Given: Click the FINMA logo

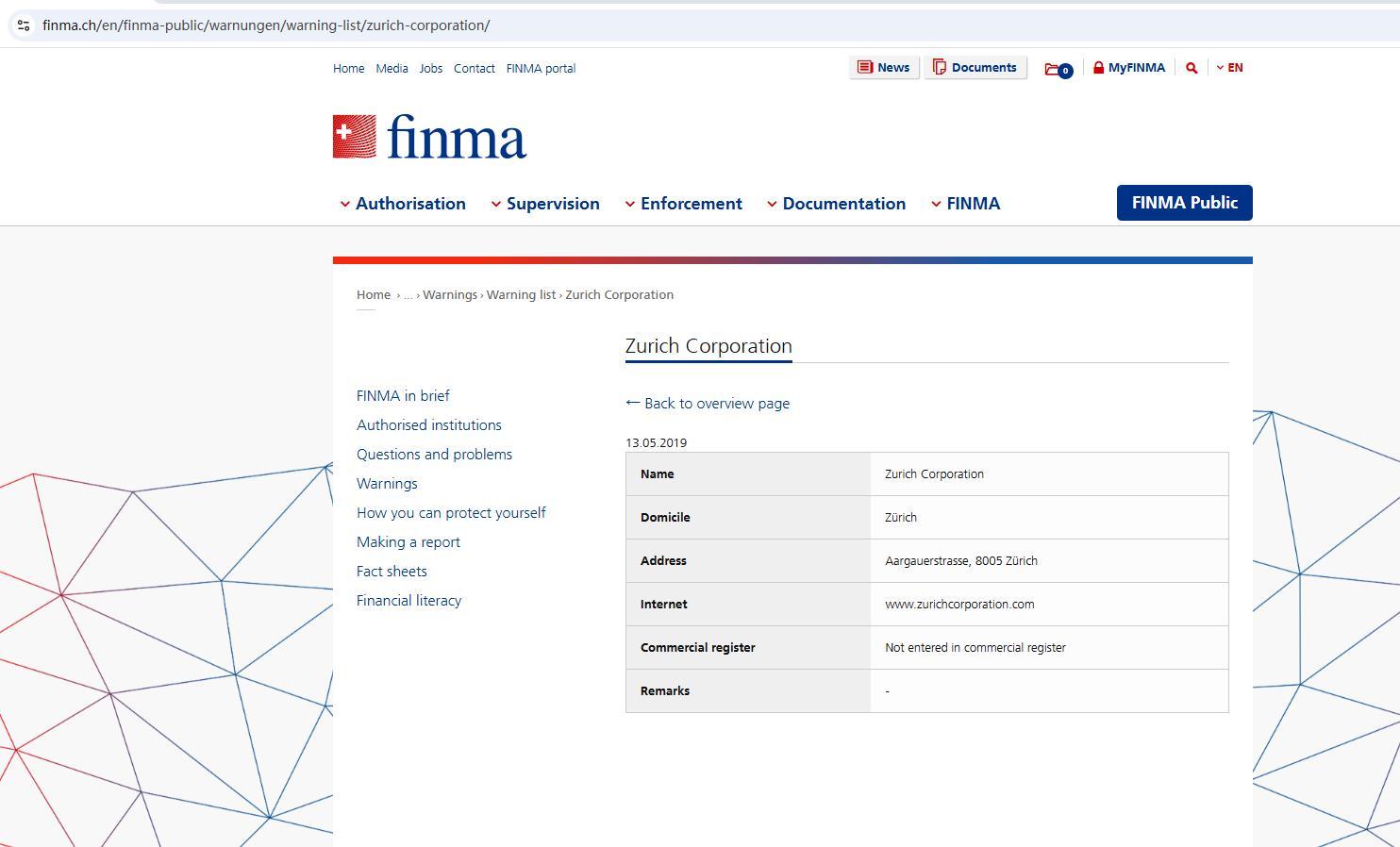Looking at the screenshot, I should (429, 138).
